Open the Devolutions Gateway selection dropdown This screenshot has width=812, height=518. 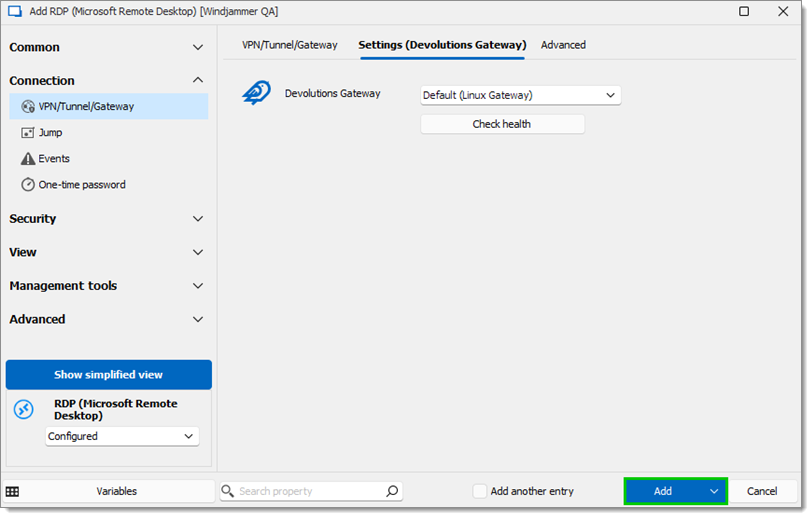click(520, 95)
